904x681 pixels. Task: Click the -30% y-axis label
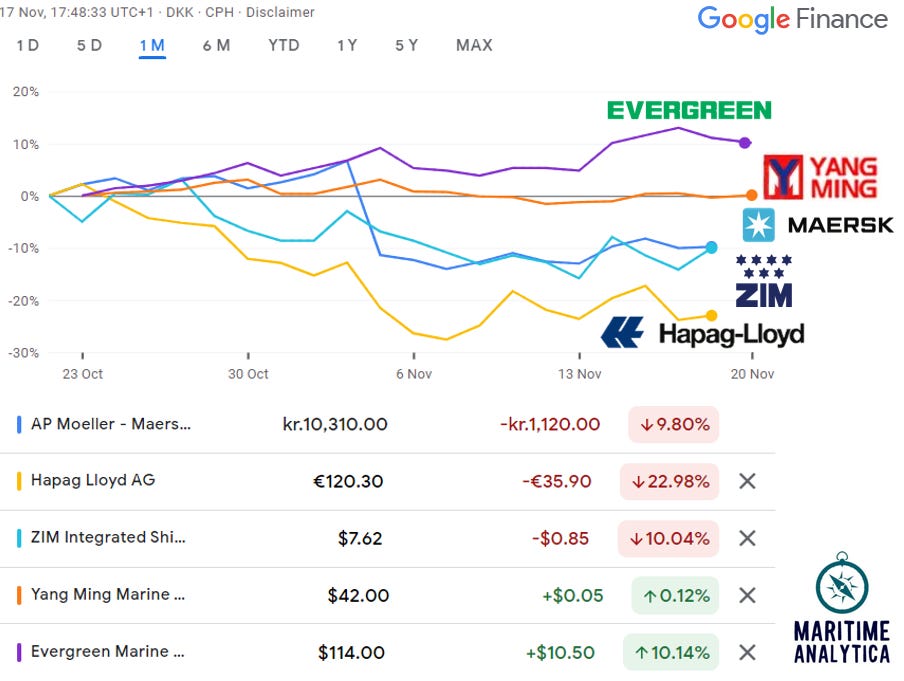click(x=24, y=352)
